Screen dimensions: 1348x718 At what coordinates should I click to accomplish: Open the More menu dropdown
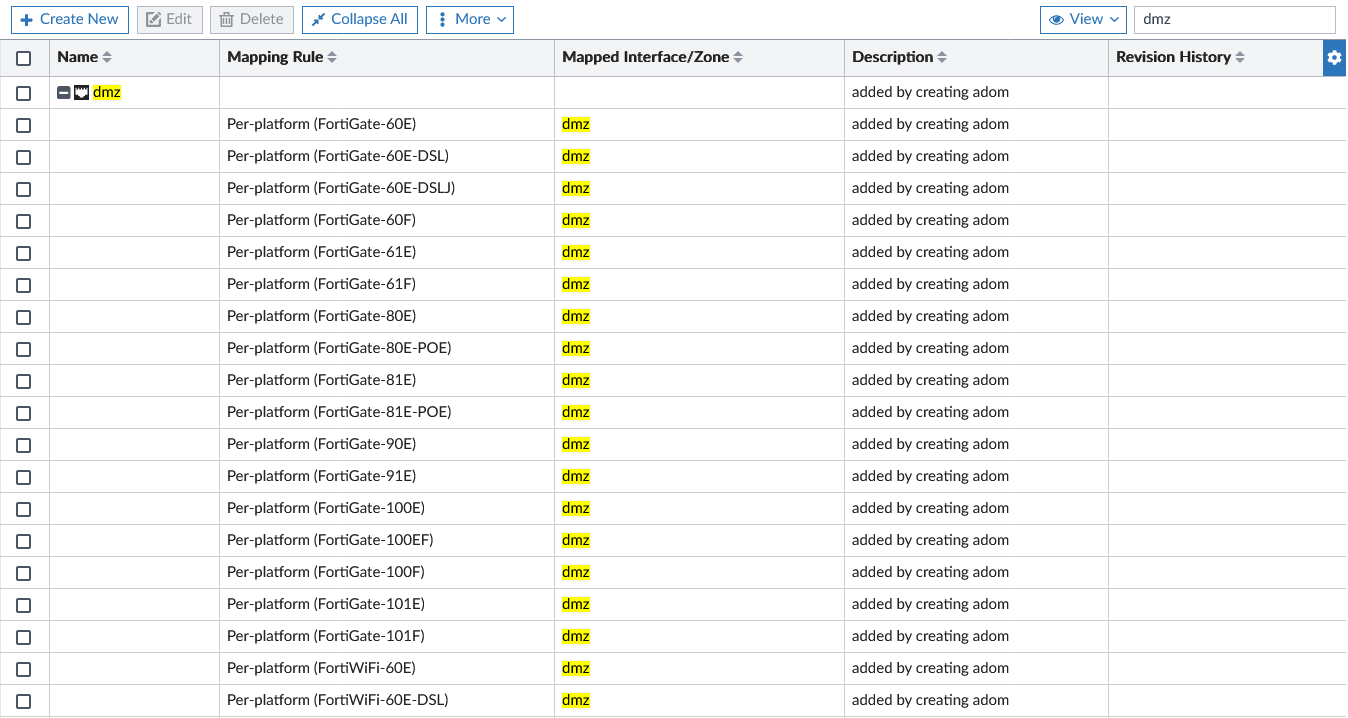[x=470, y=19]
